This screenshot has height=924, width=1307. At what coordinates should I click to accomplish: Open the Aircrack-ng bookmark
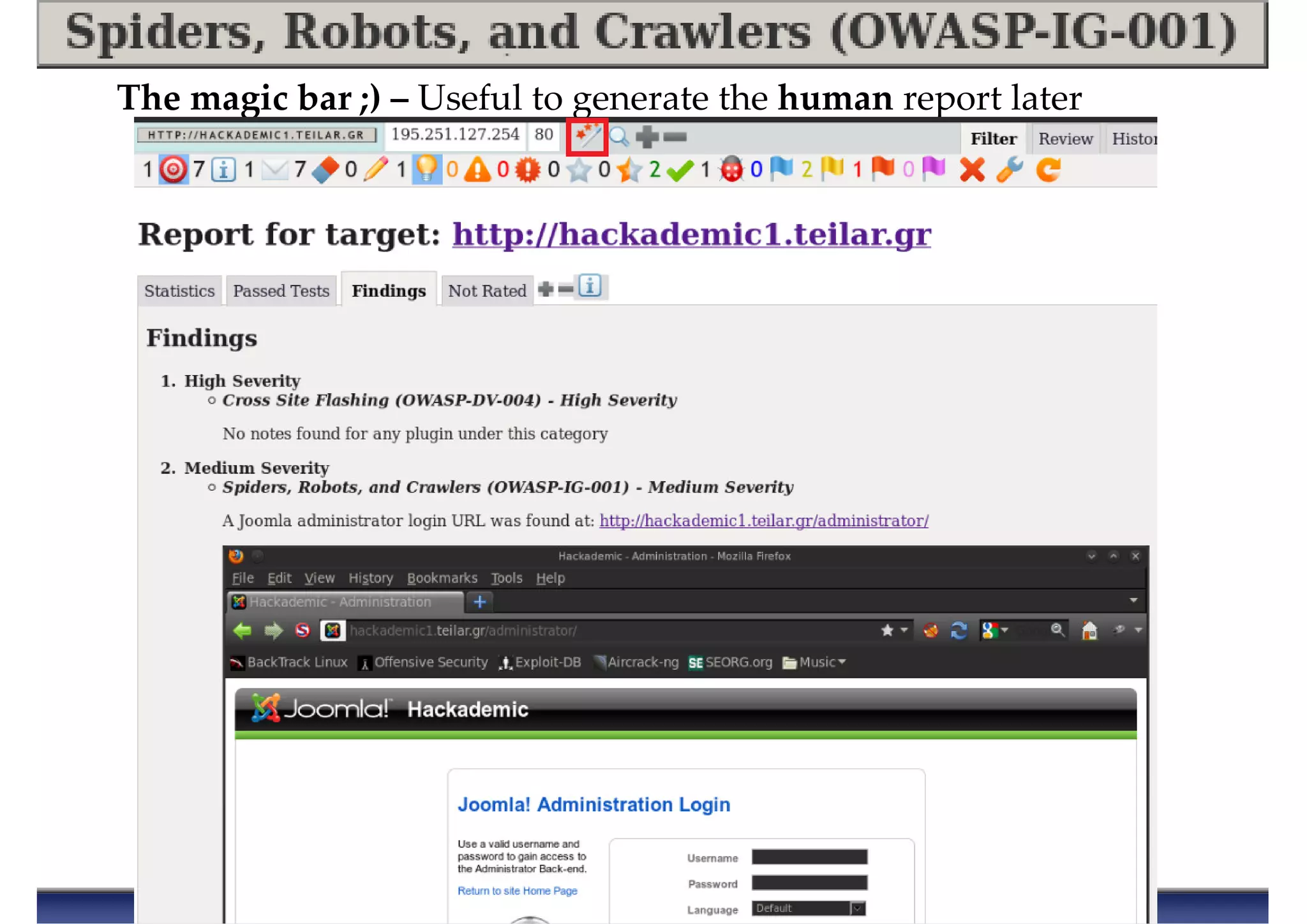click(636, 662)
